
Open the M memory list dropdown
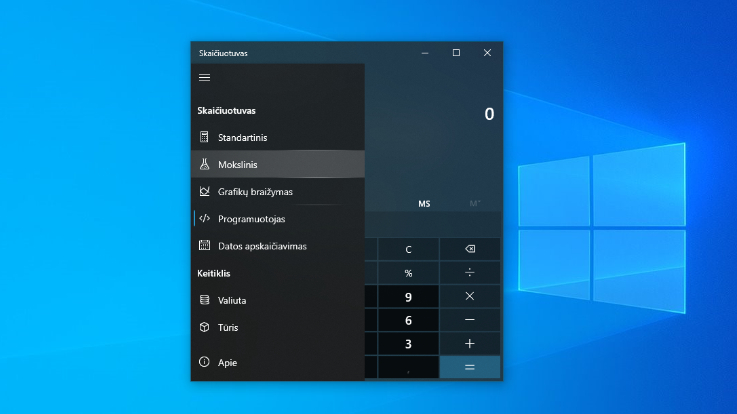click(475, 204)
